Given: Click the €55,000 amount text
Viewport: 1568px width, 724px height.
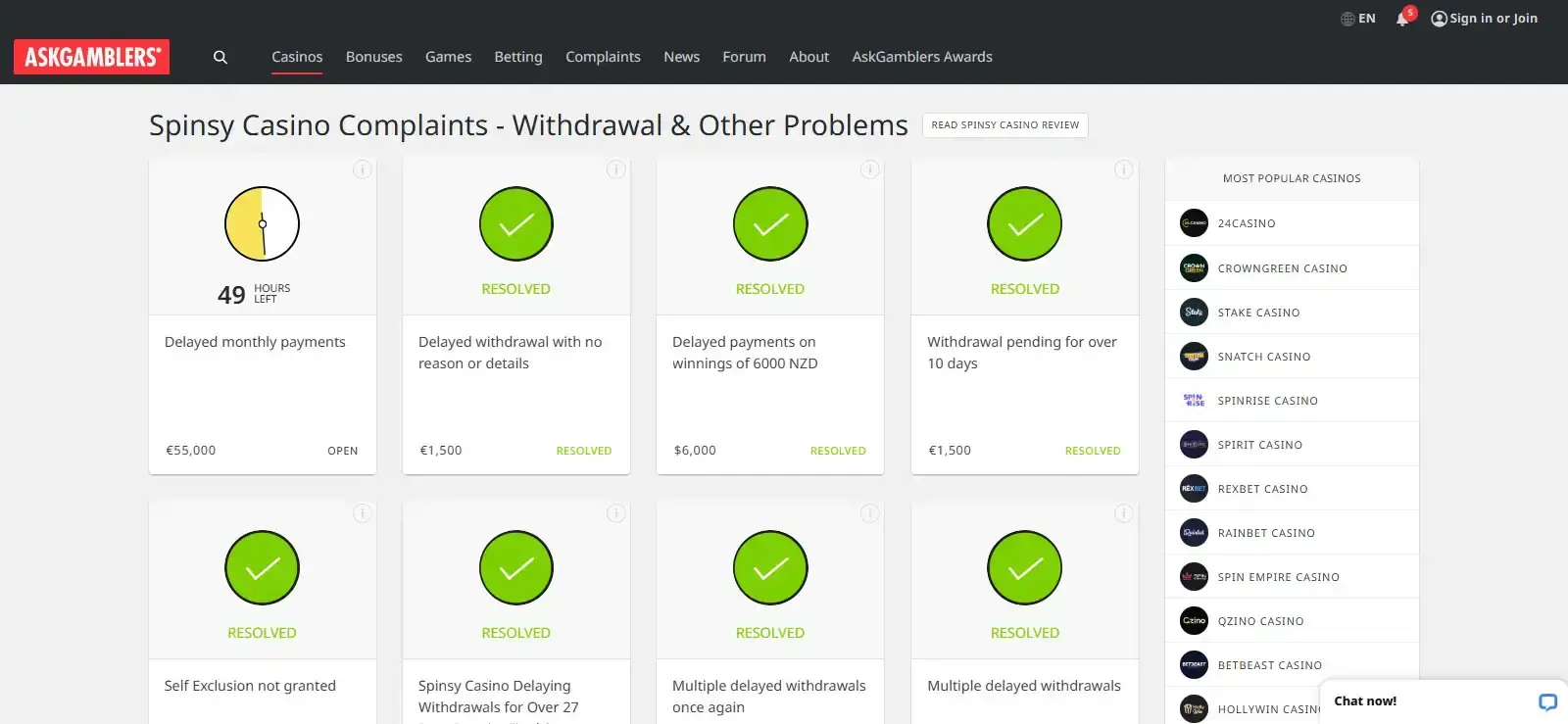Looking at the screenshot, I should [x=190, y=451].
